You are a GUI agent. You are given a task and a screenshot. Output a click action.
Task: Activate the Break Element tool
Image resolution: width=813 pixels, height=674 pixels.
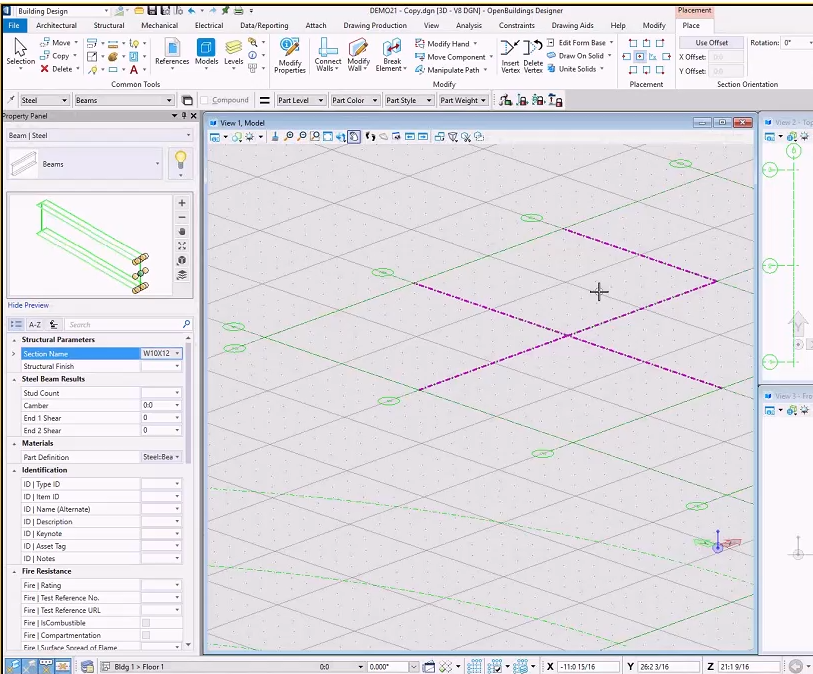(391, 54)
